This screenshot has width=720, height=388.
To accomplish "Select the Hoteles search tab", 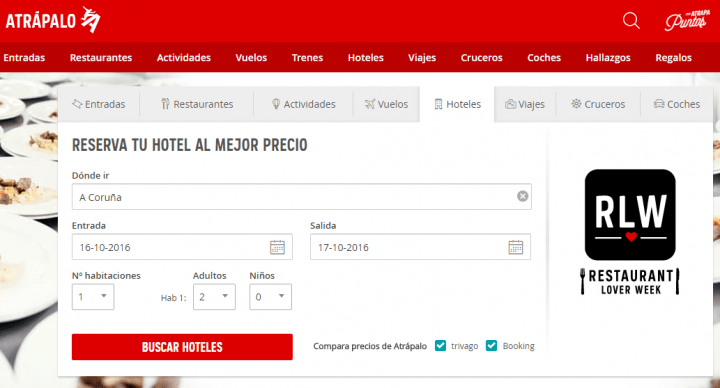I will click(x=457, y=104).
